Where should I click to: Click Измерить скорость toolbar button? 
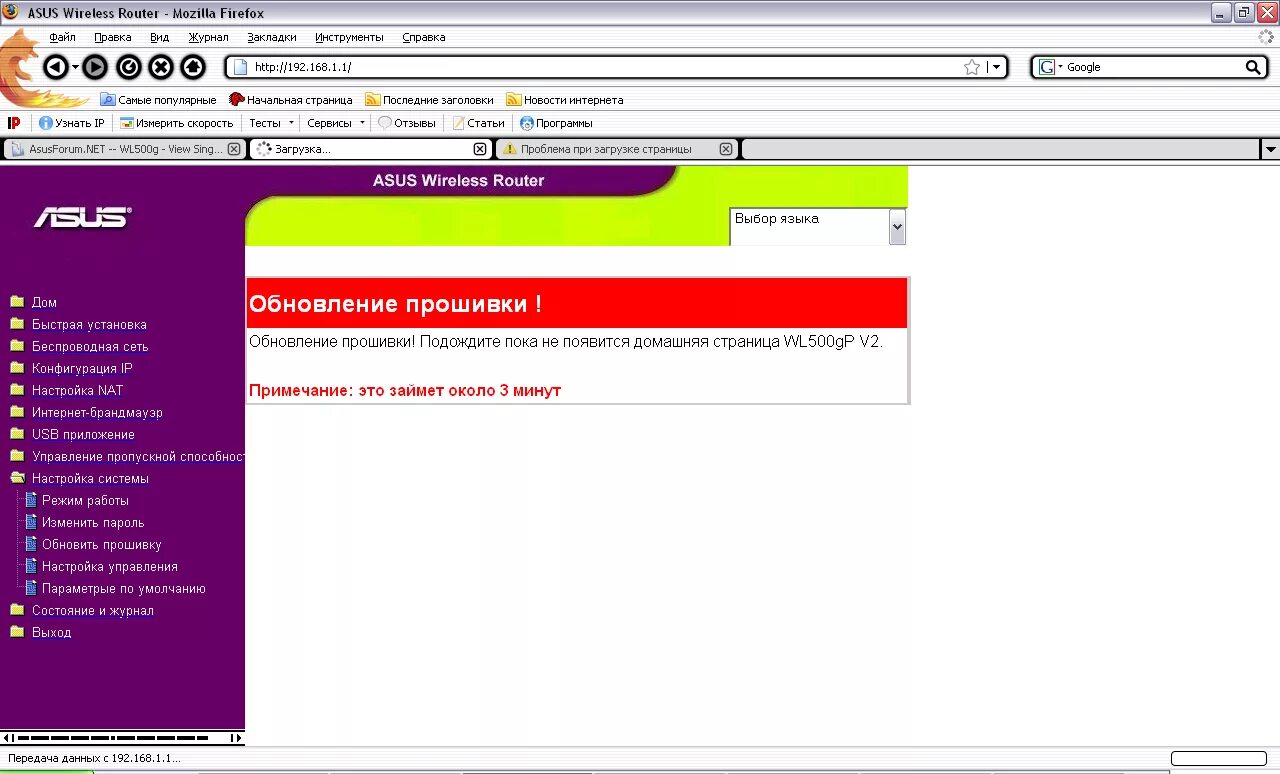(176, 123)
